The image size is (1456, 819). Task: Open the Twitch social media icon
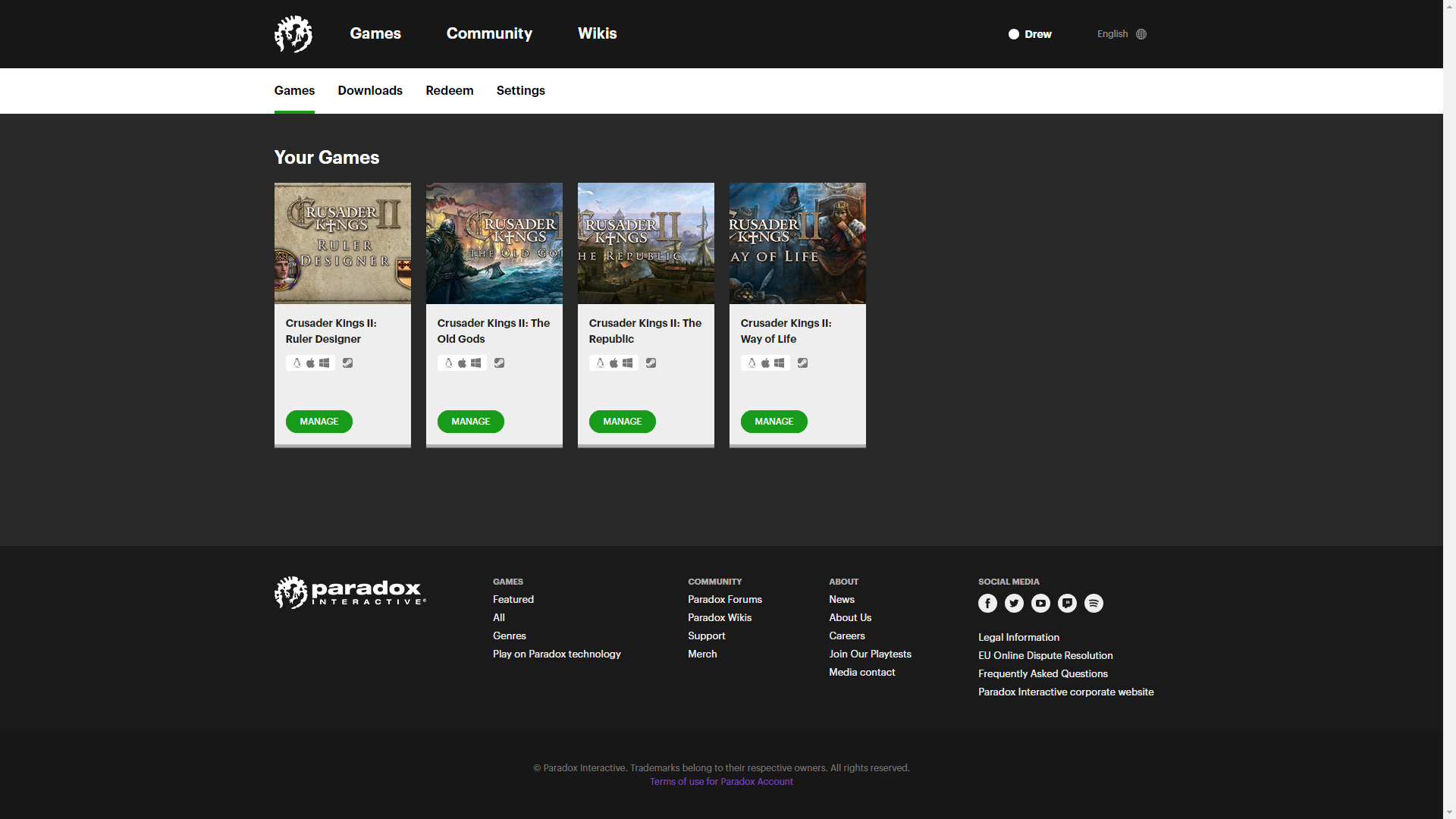(1067, 604)
